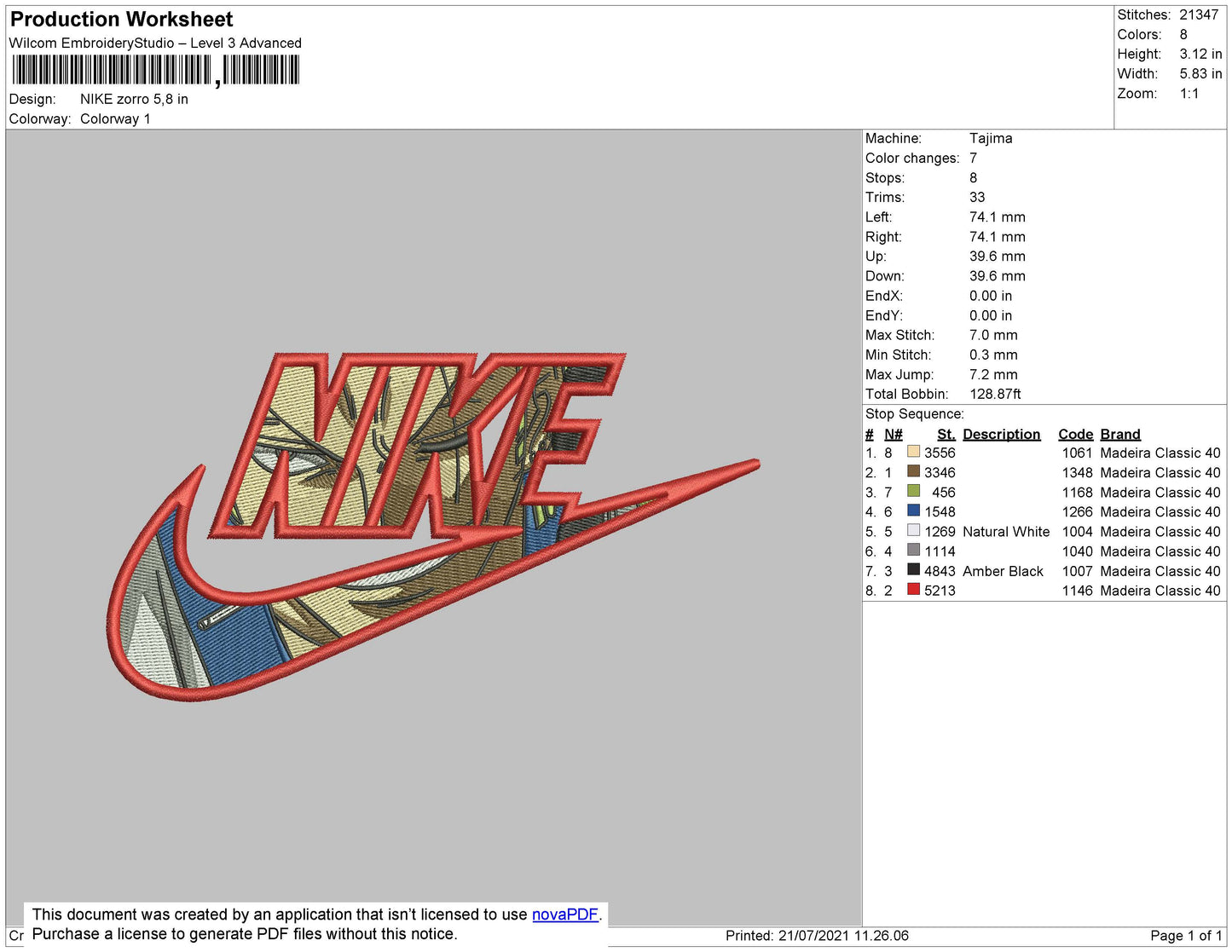
Task: Click the Printed date stamp in the footer
Action: click(817, 936)
